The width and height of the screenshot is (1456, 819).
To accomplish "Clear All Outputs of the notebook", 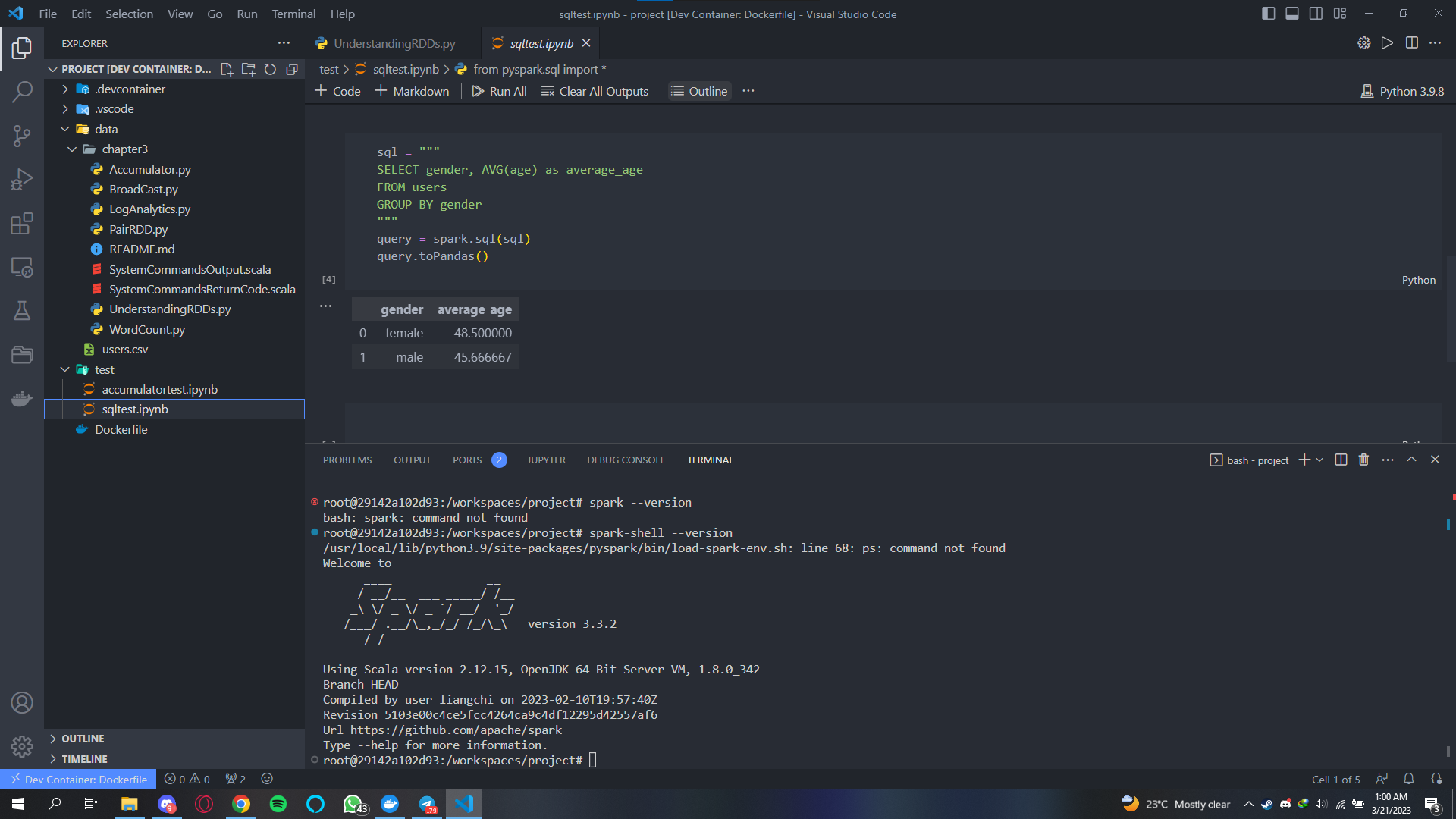I will pyautogui.click(x=595, y=91).
